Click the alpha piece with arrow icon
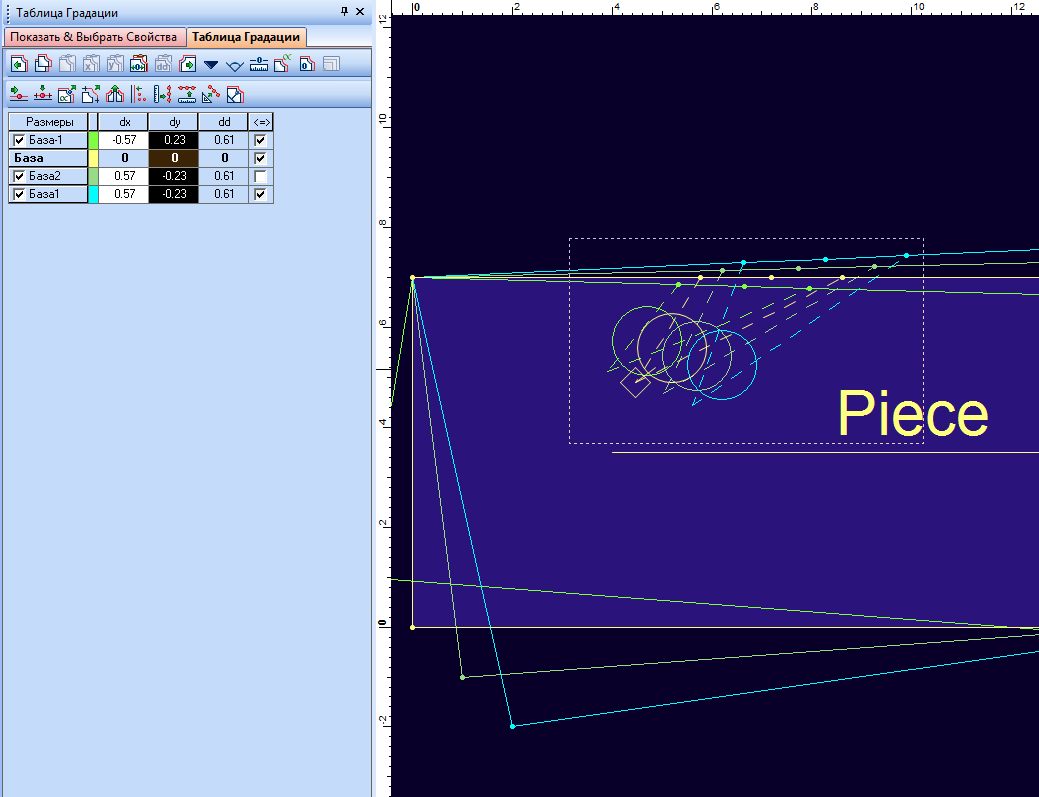Screen dimensions: 1039x797 point(67,94)
